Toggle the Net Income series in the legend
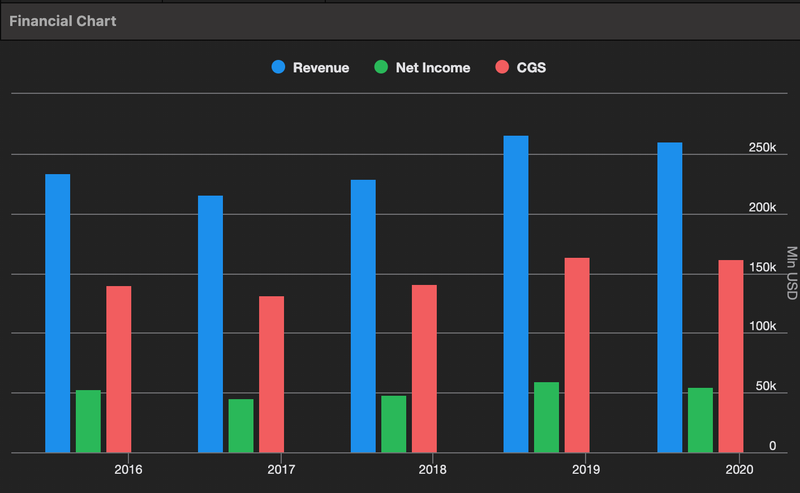This screenshot has width=800, height=493. click(422, 67)
